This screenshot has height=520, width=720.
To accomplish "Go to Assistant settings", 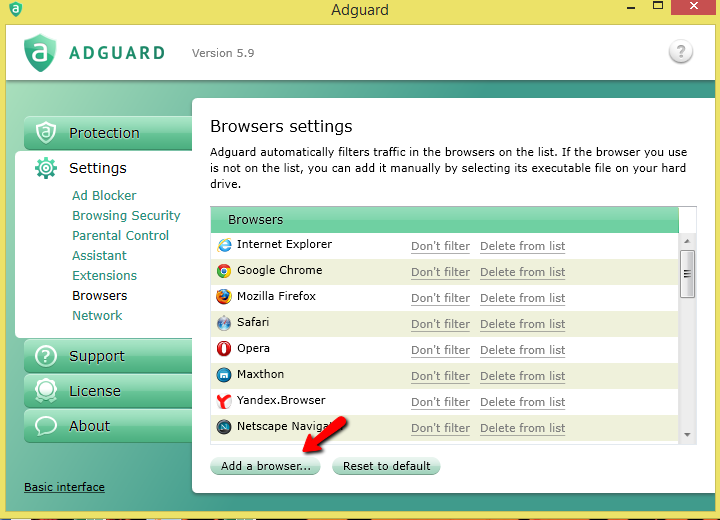I will [99, 255].
